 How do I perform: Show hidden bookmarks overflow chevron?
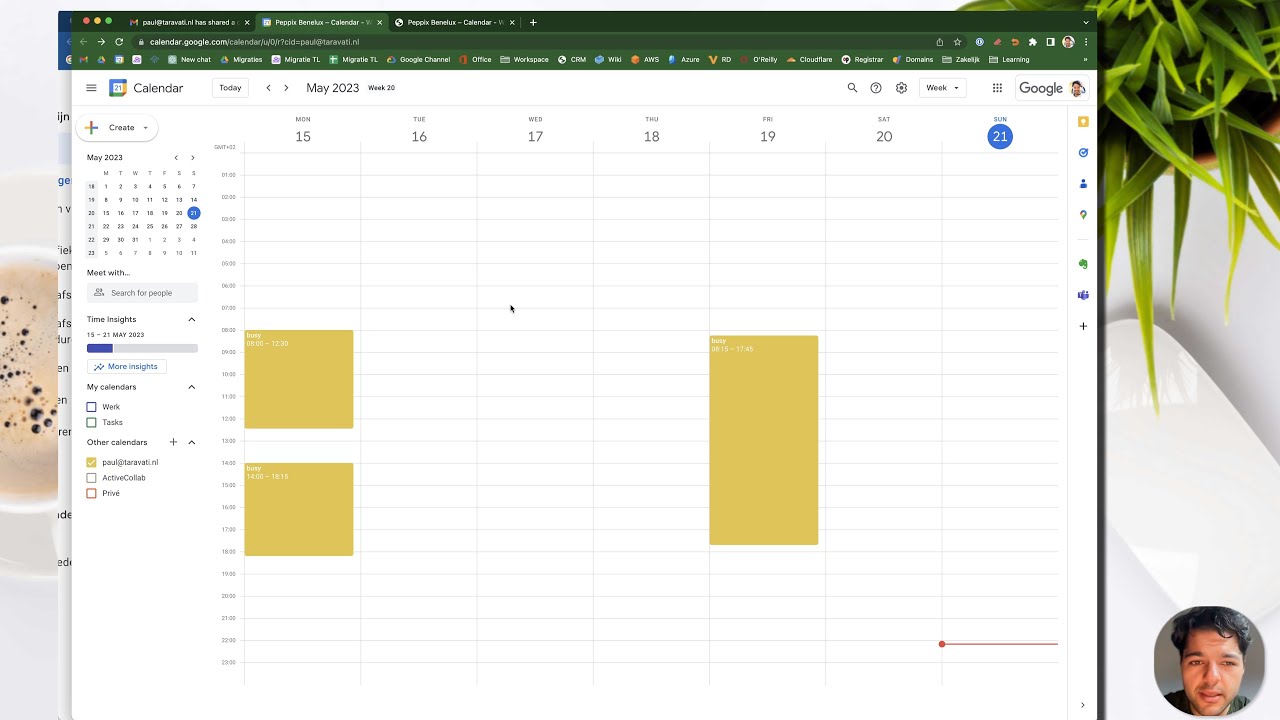(x=1086, y=60)
